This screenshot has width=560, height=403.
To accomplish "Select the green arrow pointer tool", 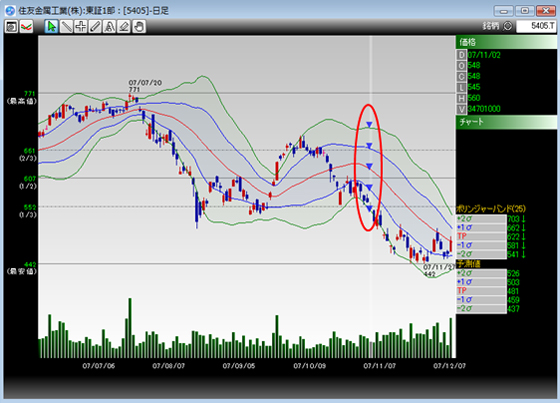I will 51,26.
